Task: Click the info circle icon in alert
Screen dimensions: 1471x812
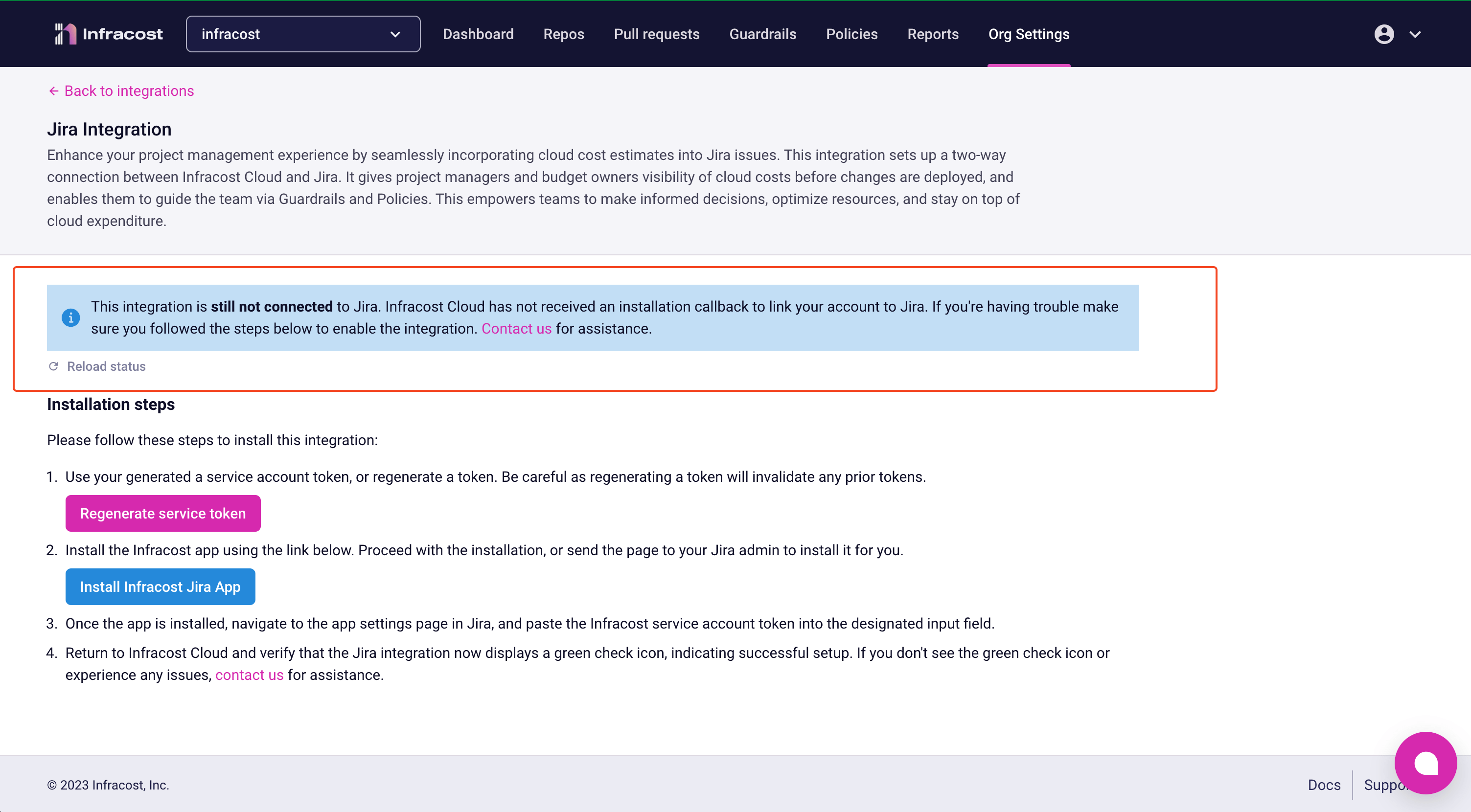Action: 71,317
